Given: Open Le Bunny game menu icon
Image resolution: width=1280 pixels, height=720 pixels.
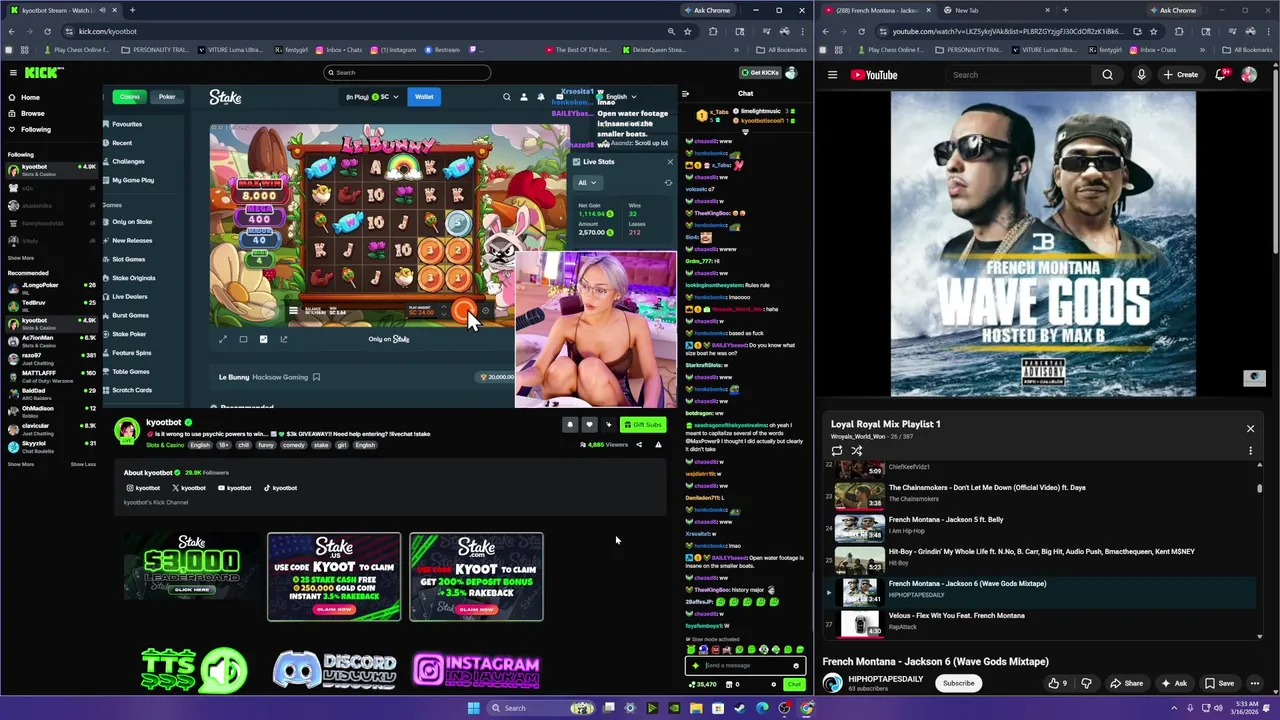Looking at the screenshot, I should (x=293, y=311).
